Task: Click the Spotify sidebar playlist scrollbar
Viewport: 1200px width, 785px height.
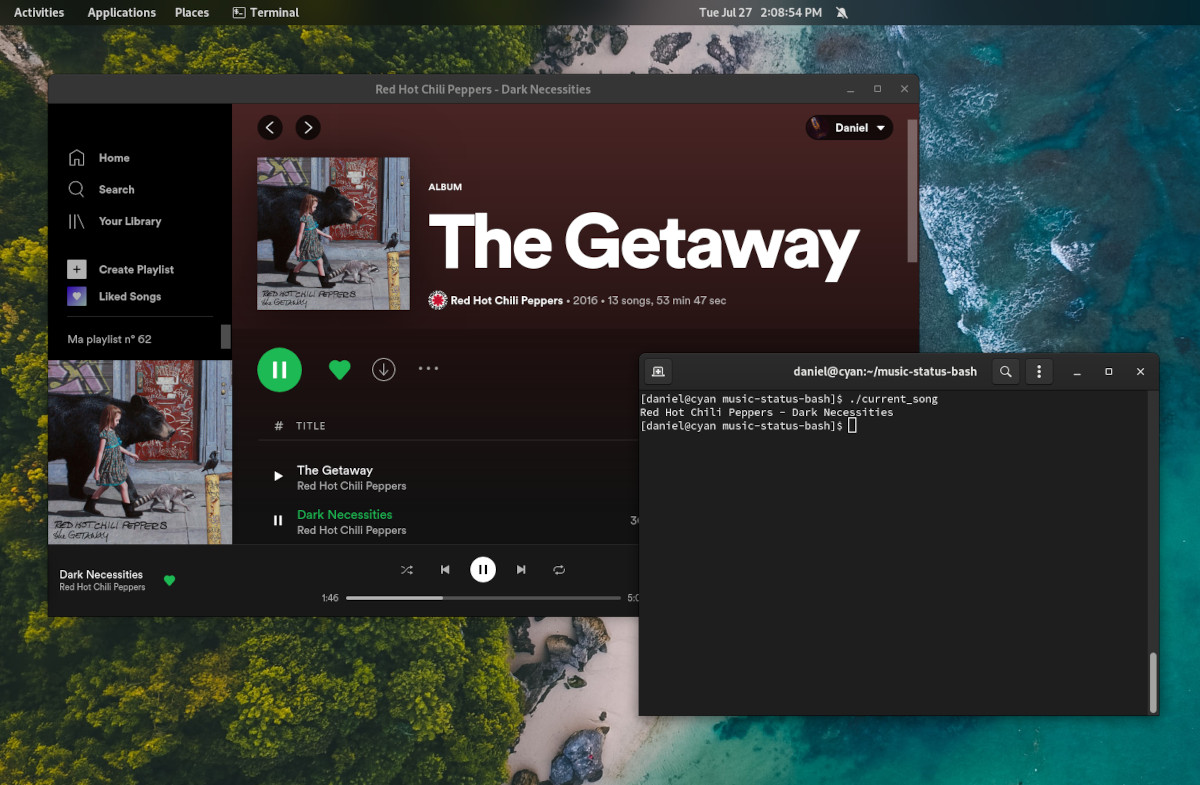Action: 226,336
